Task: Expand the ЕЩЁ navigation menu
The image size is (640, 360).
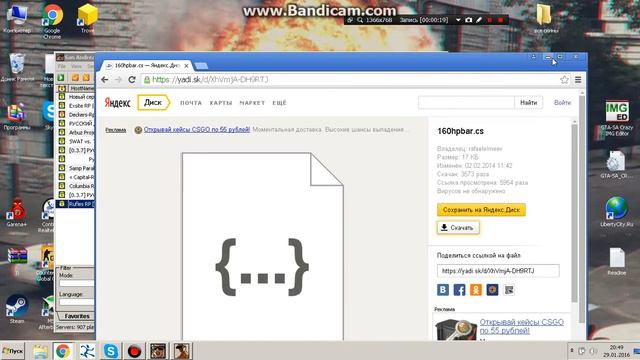Action: [280, 103]
